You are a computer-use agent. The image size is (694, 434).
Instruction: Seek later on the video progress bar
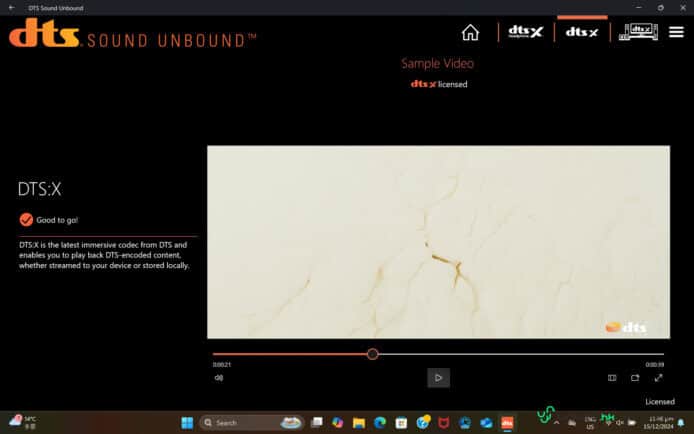coord(520,354)
